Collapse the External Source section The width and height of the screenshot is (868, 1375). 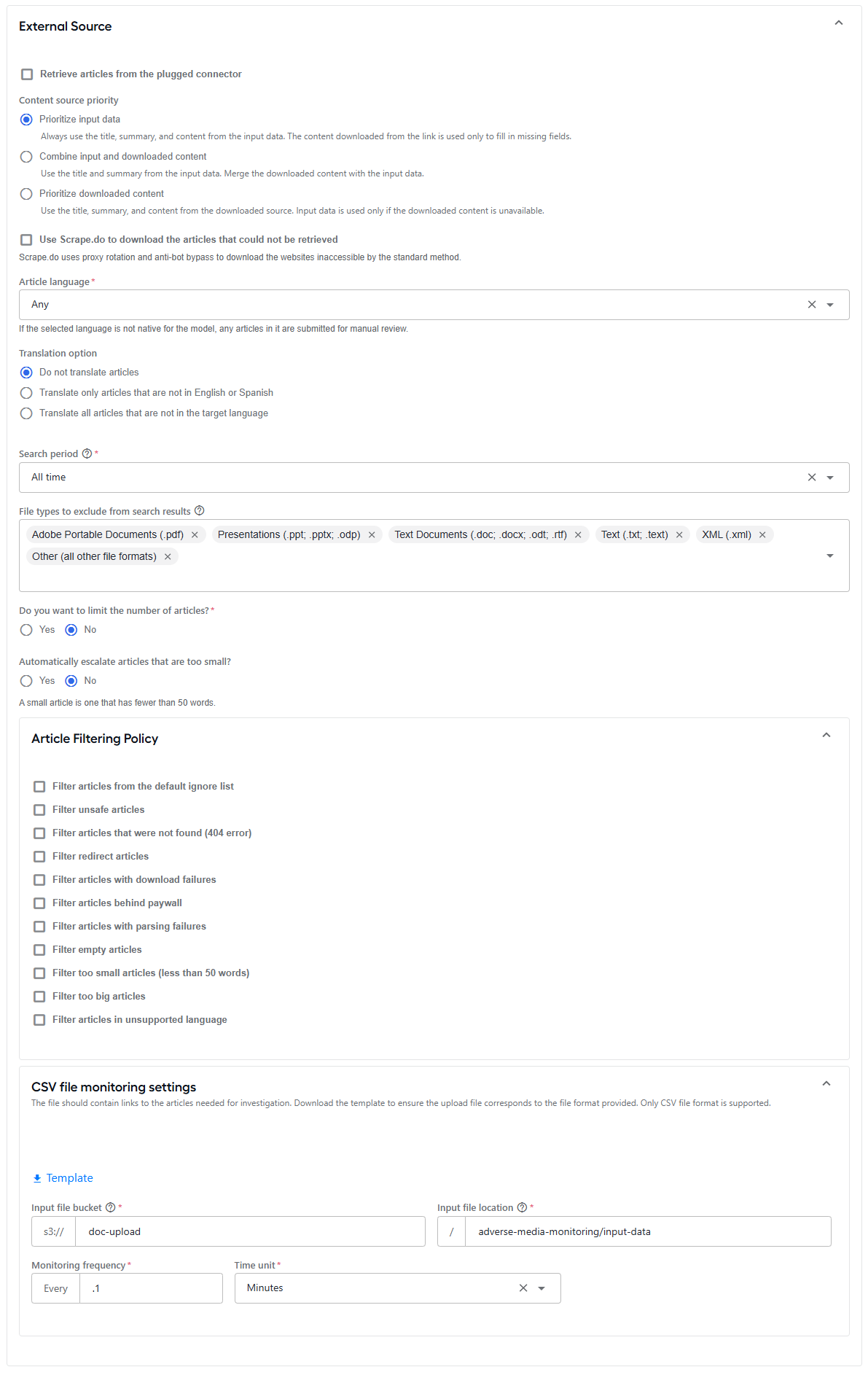pos(839,23)
